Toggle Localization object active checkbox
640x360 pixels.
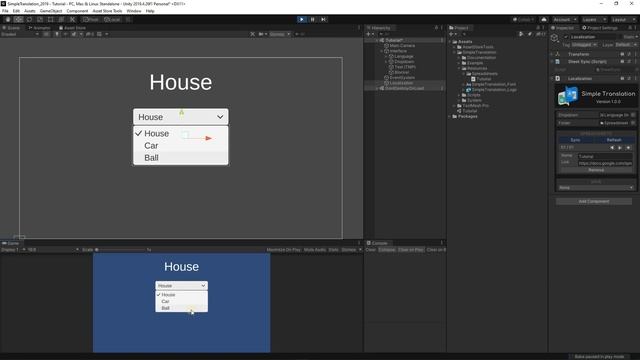tap(566, 37)
